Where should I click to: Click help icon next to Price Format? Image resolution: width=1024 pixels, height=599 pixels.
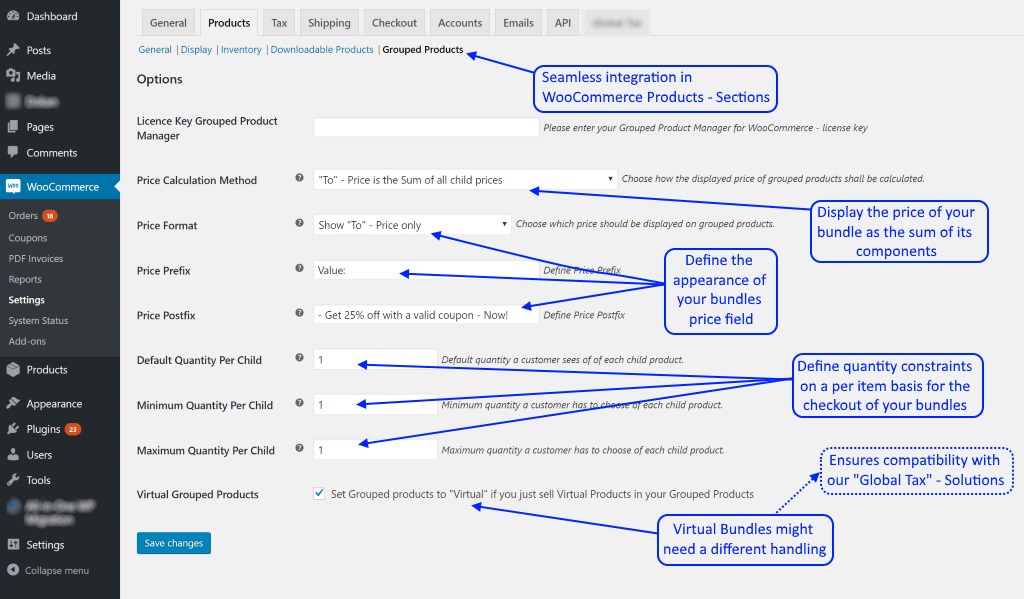(299, 223)
